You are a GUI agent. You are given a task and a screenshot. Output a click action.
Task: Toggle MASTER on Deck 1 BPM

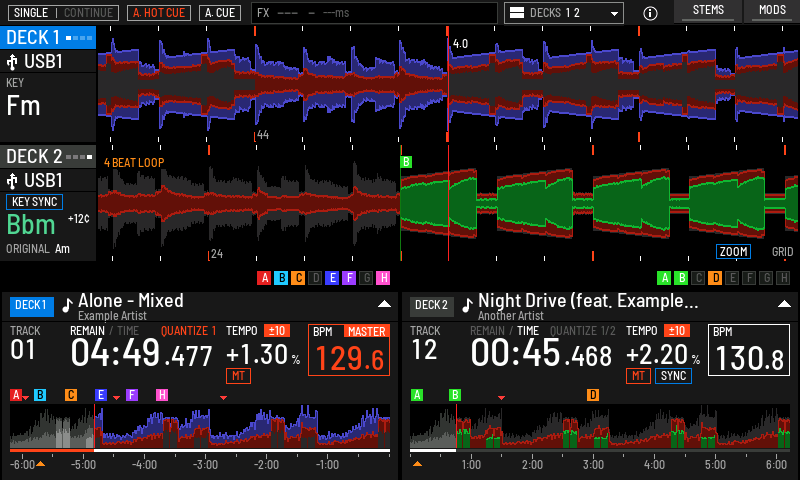[366, 332]
